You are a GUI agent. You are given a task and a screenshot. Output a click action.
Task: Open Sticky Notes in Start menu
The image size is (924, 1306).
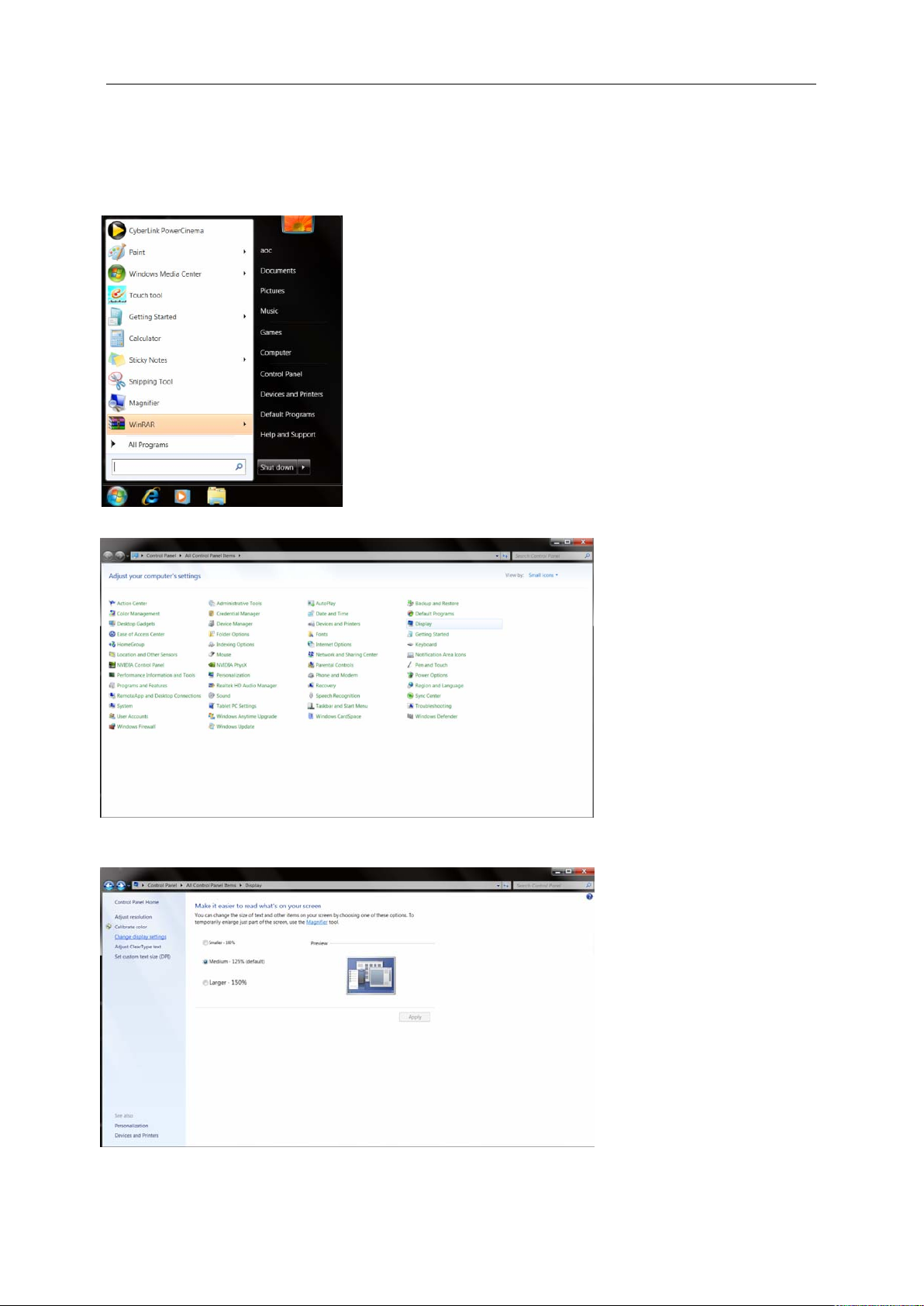pos(147,360)
